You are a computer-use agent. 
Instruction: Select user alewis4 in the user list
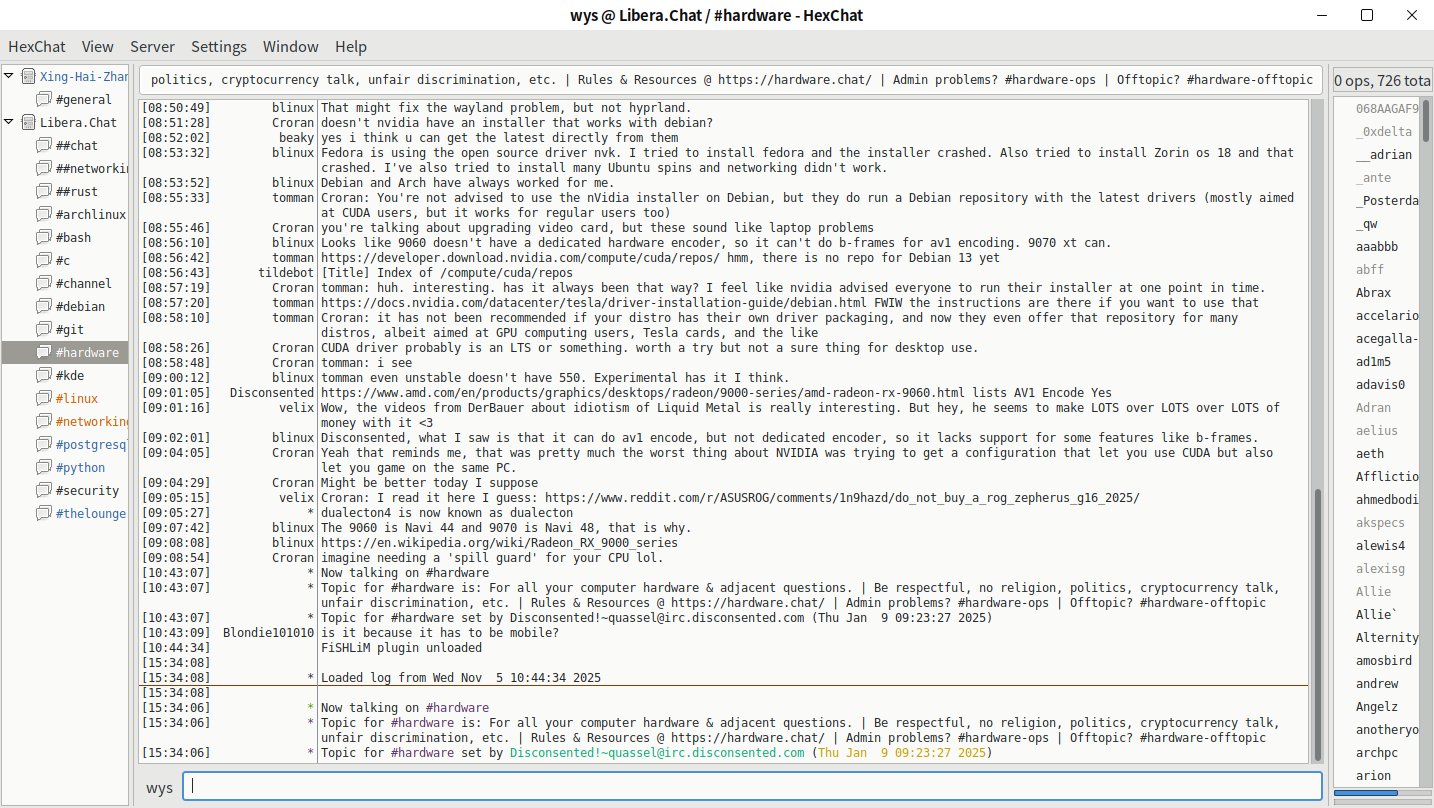coord(1381,545)
